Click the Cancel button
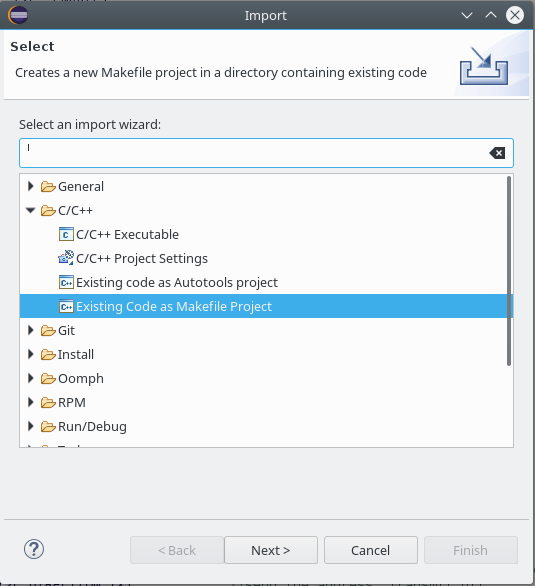Image resolution: width=535 pixels, height=586 pixels. (371, 550)
